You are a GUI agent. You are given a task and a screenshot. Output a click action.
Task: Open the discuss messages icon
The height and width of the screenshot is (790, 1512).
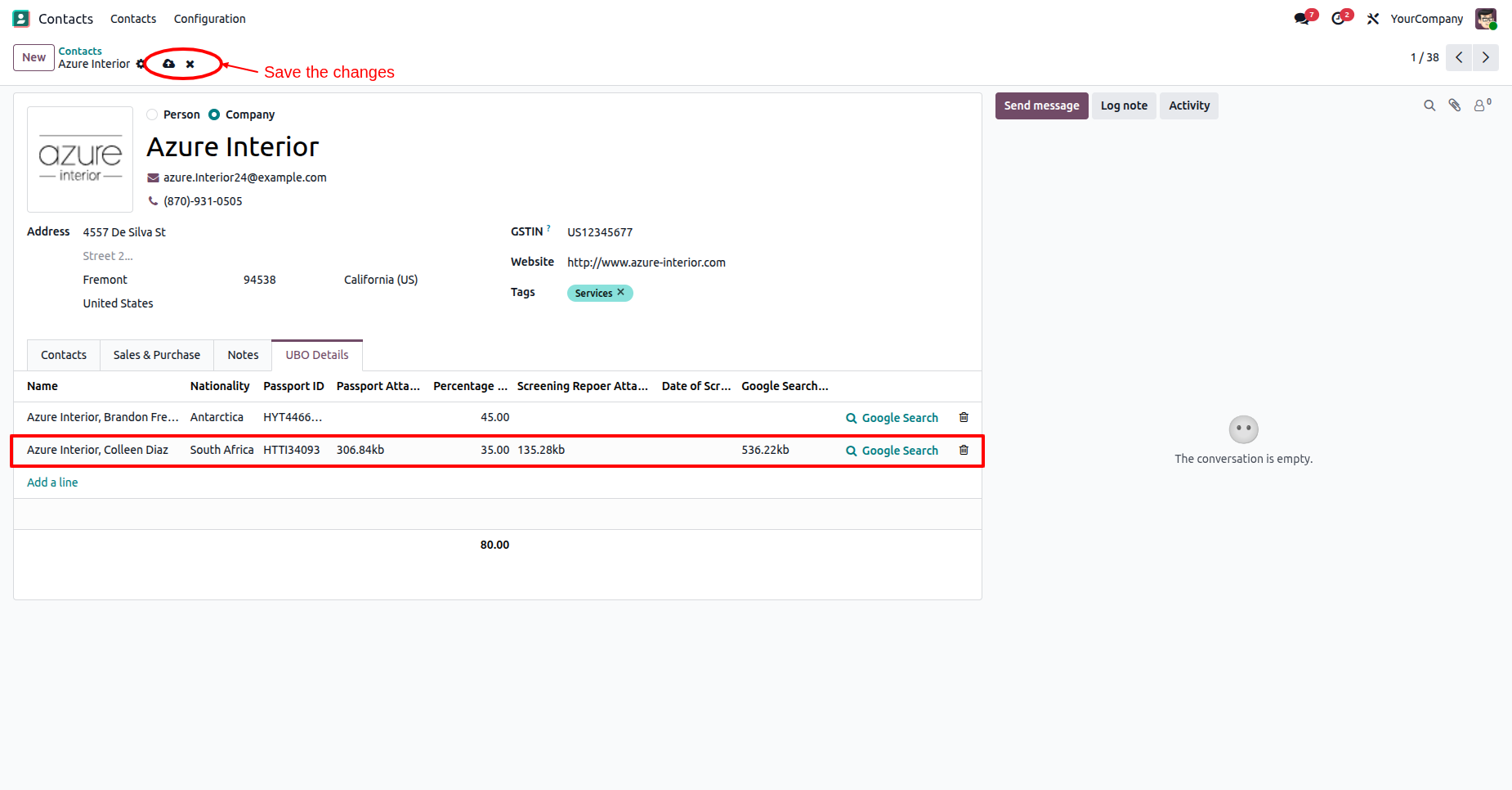pos(1303,18)
